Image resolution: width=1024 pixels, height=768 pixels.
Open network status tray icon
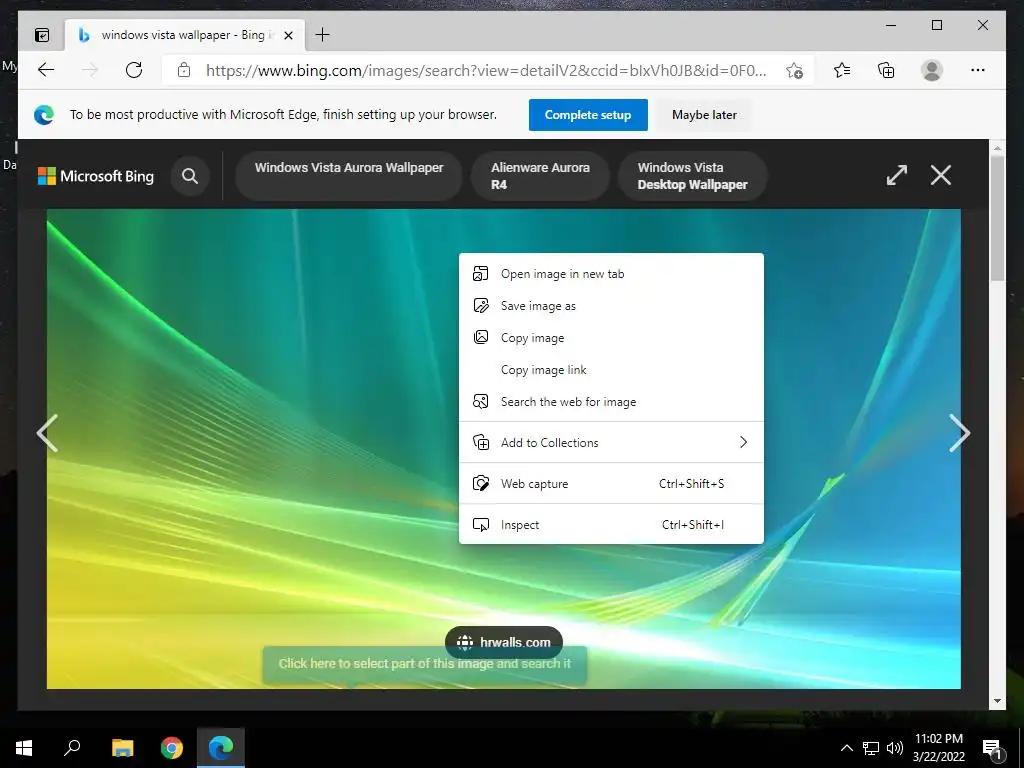[x=871, y=748]
